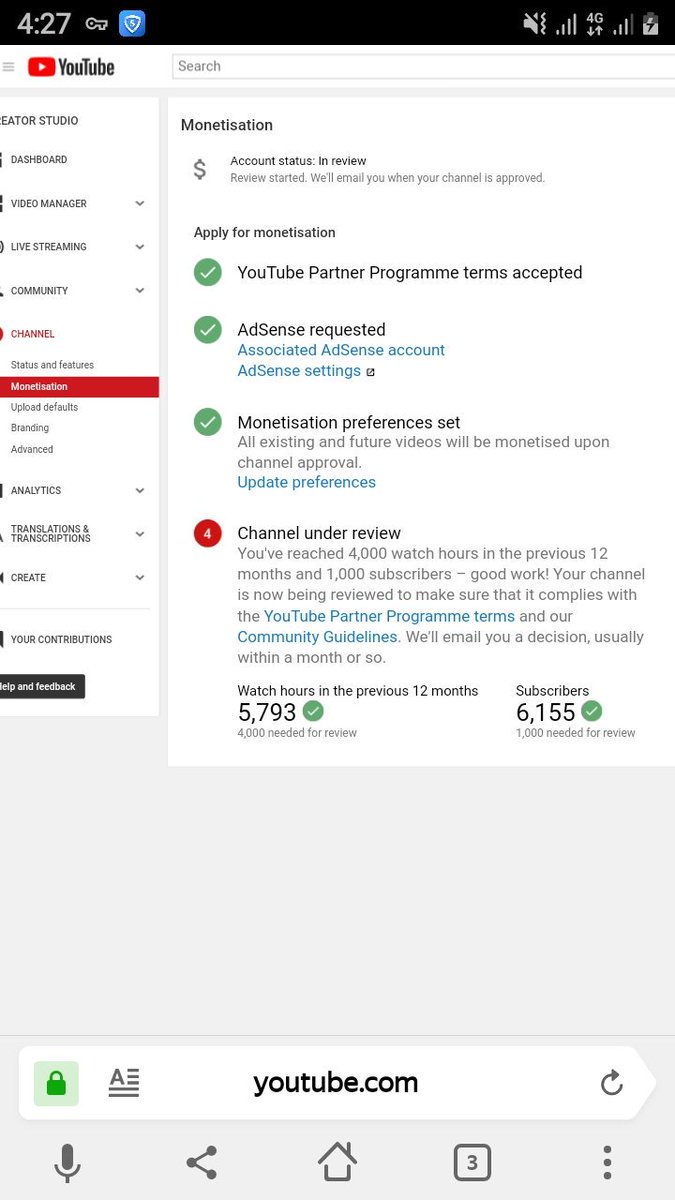Open Analytics section
This screenshot has width=675, height=1200.
[x=36, y=491]
